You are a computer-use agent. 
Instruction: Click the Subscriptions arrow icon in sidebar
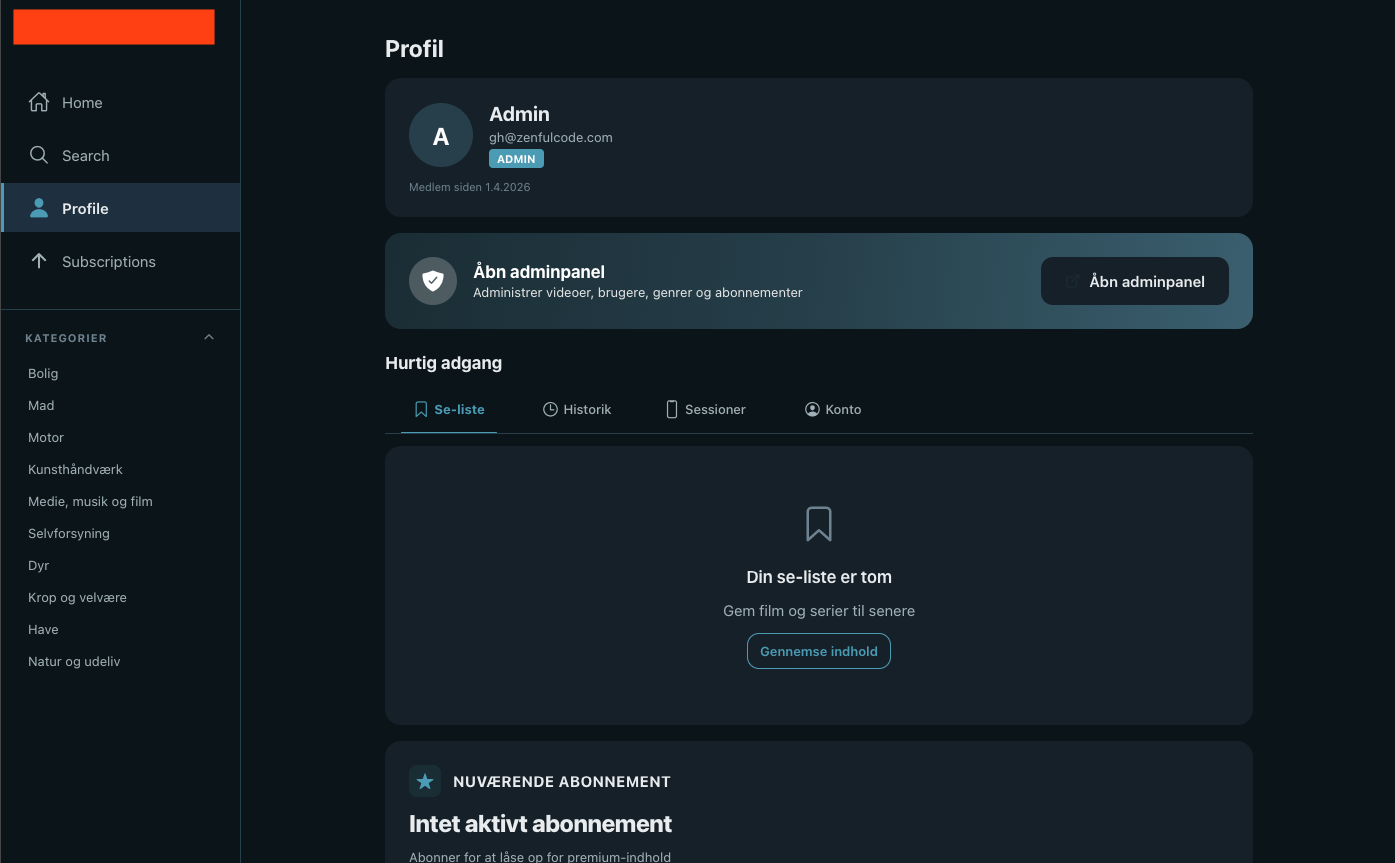click(39, 261)
